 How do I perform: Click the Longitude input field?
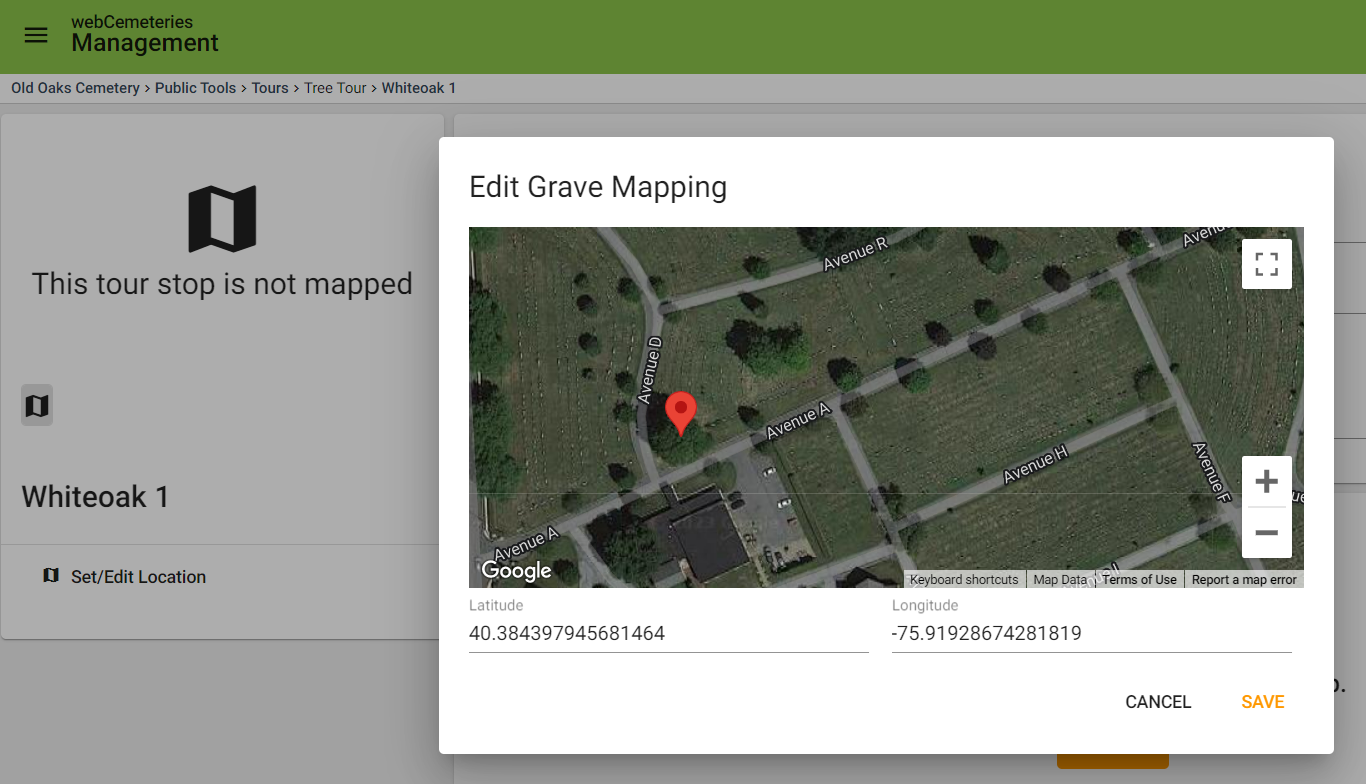click(x=1092, y=634)
